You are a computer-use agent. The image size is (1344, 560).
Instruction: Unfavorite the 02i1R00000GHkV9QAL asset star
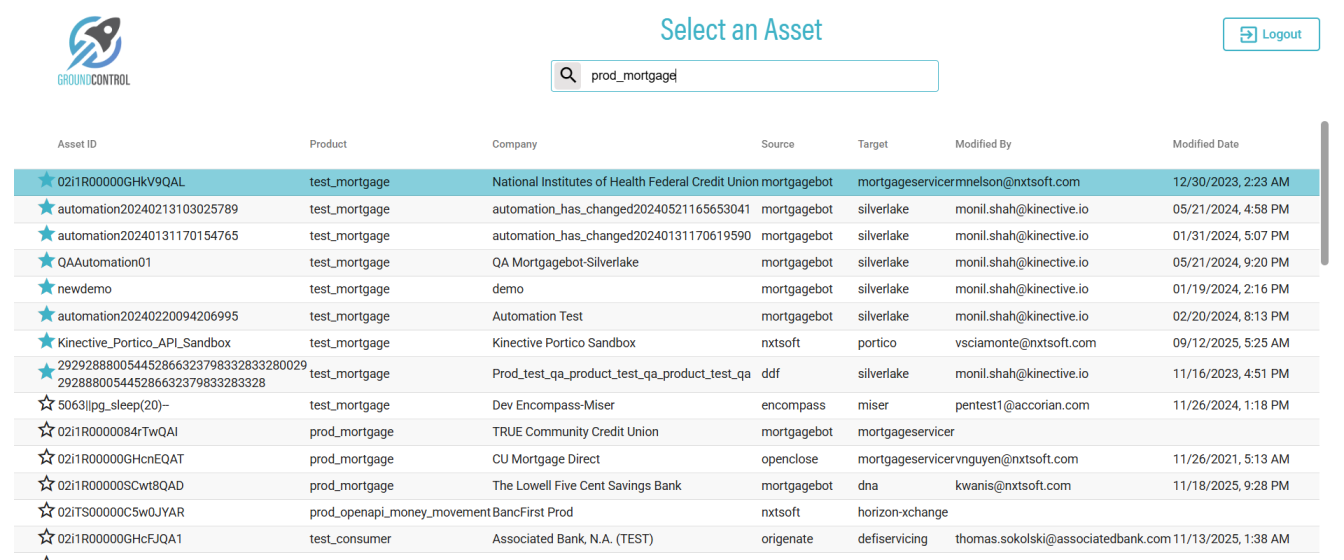[x=46, y=181]
